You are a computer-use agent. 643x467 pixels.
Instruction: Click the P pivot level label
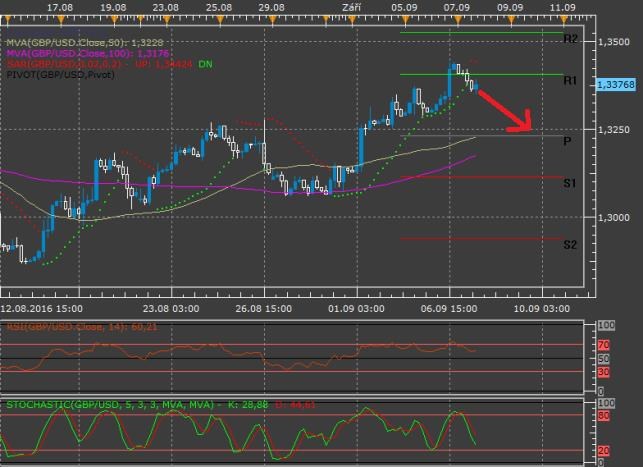(x=567, y=142)
